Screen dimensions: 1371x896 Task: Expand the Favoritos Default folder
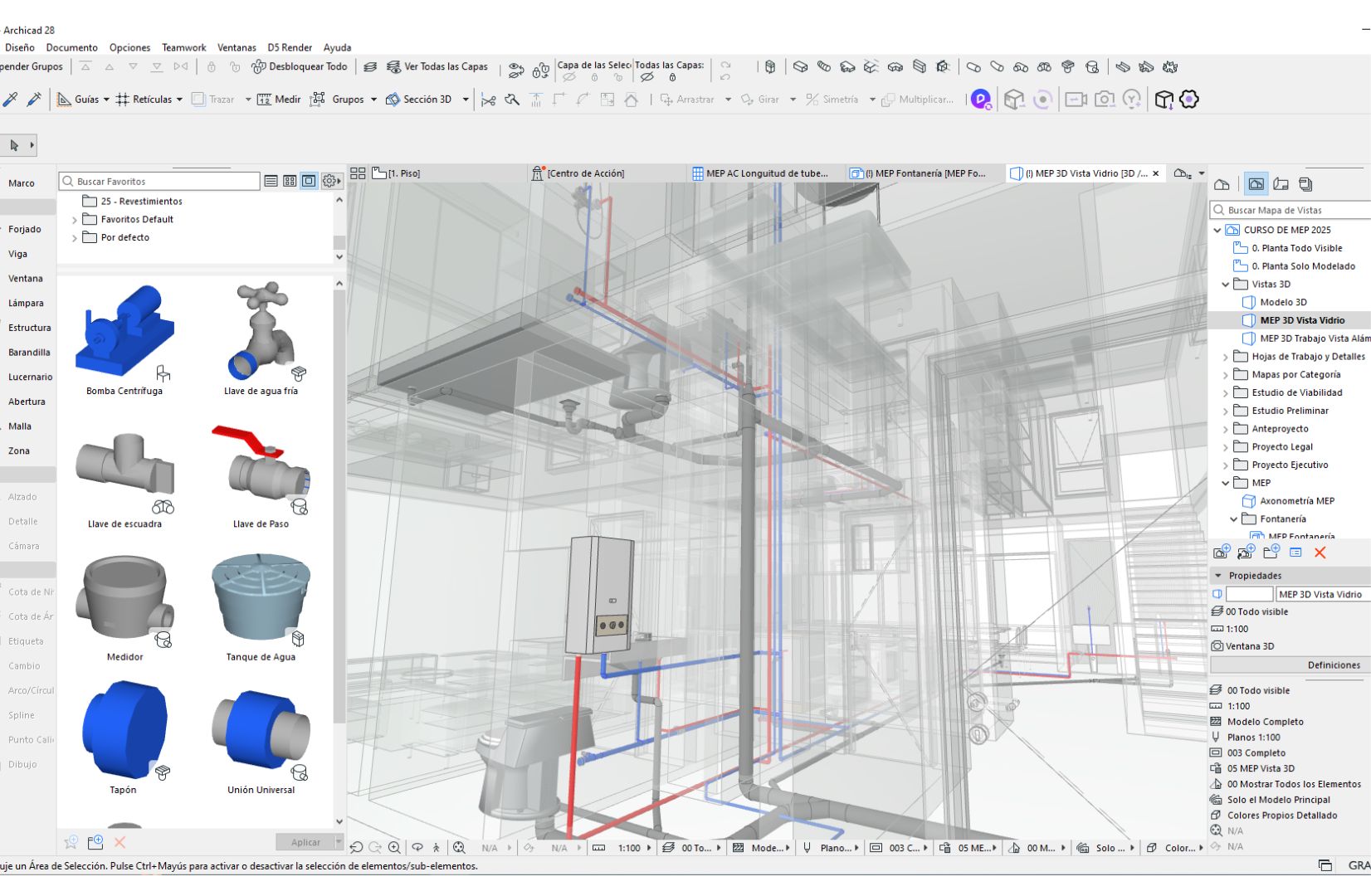pos(76,219)
